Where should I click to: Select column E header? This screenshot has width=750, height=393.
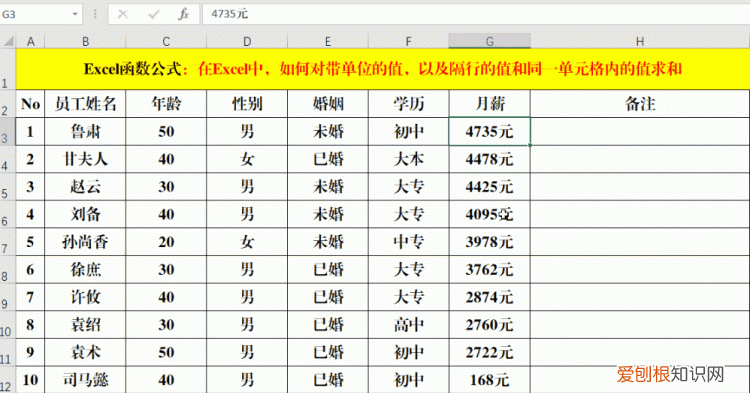pyautogui.click(x=328, y=42)
